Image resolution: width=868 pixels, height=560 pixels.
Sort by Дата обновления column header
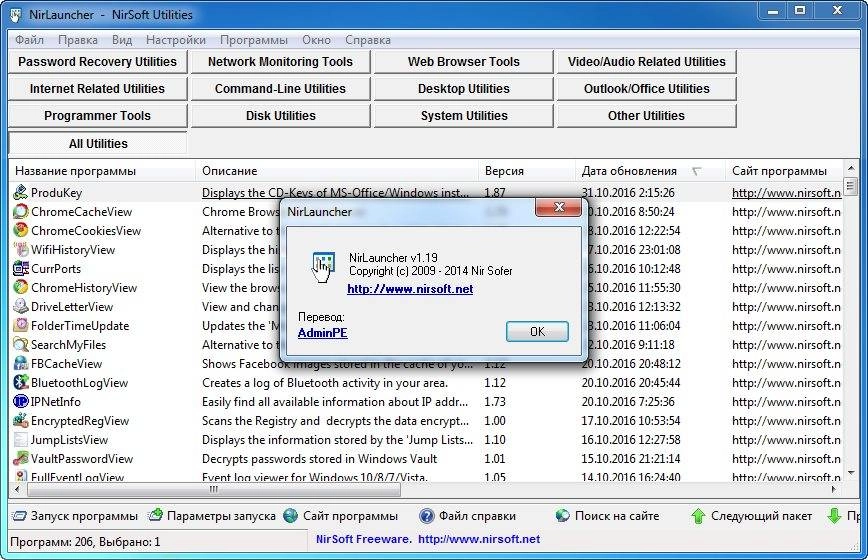tap(650, 171)
